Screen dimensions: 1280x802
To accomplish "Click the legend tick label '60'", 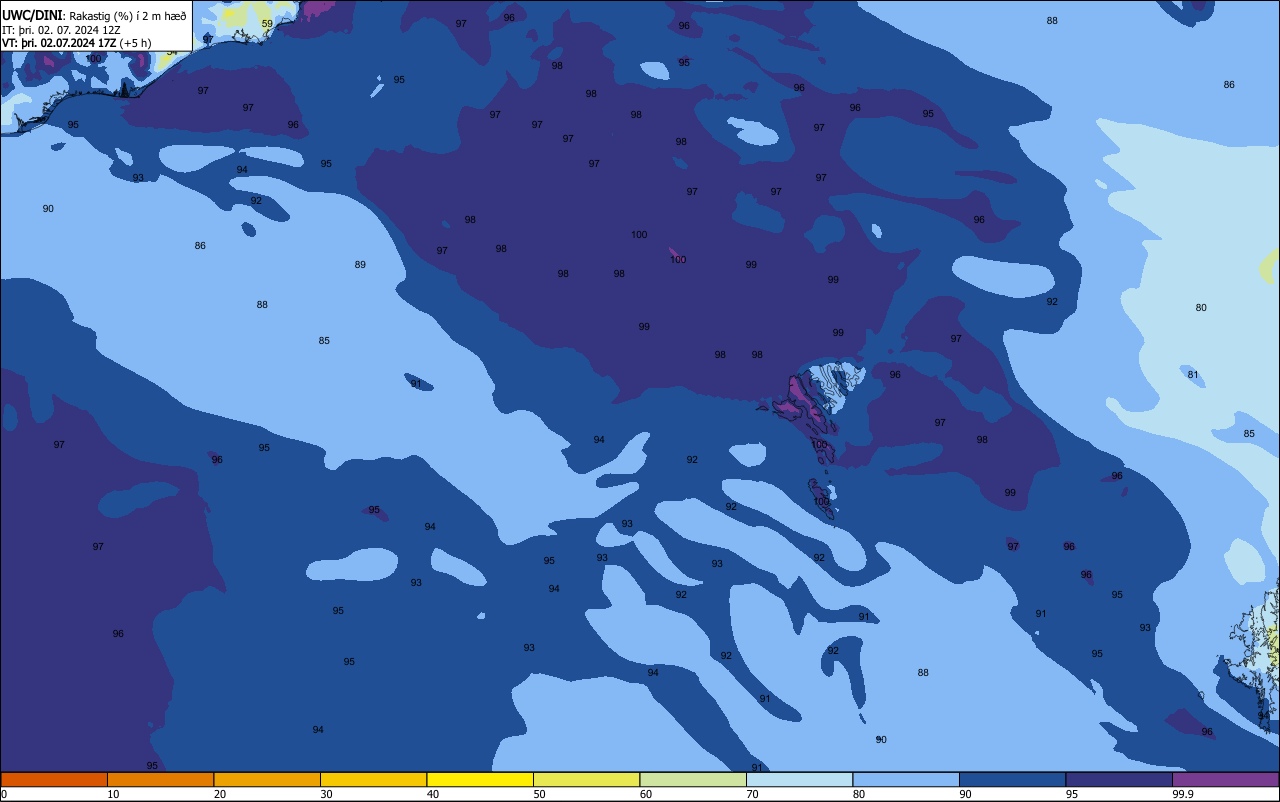I will pos(646,794).
